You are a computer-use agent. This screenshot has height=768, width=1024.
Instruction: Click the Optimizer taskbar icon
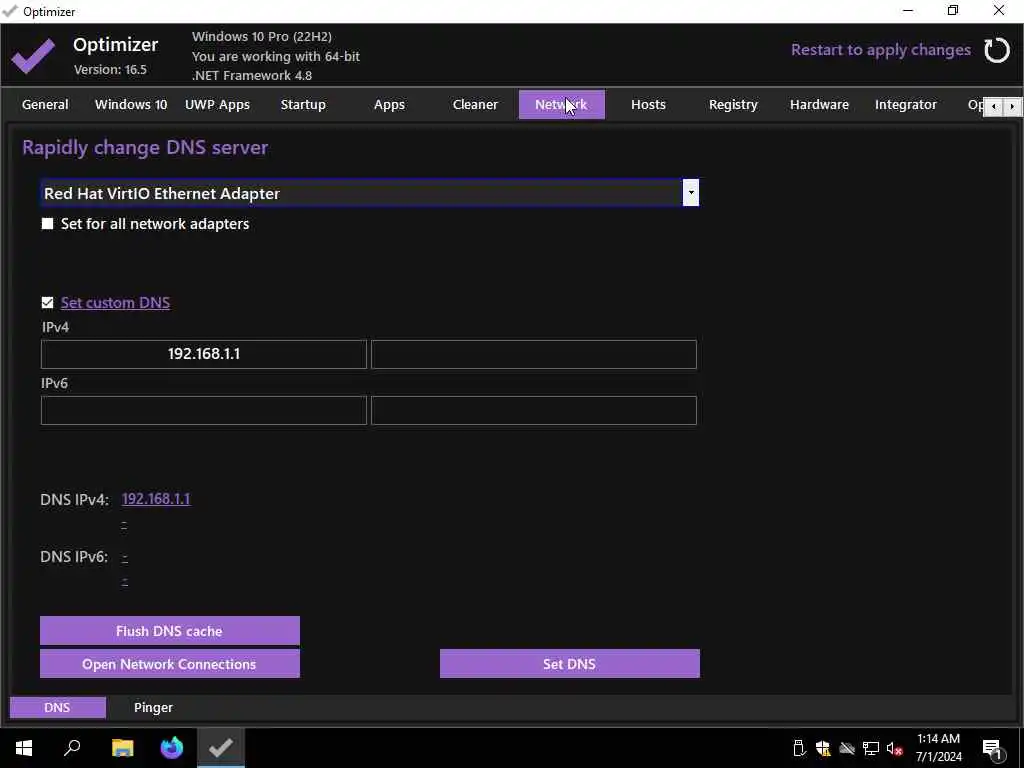(221, 748)
